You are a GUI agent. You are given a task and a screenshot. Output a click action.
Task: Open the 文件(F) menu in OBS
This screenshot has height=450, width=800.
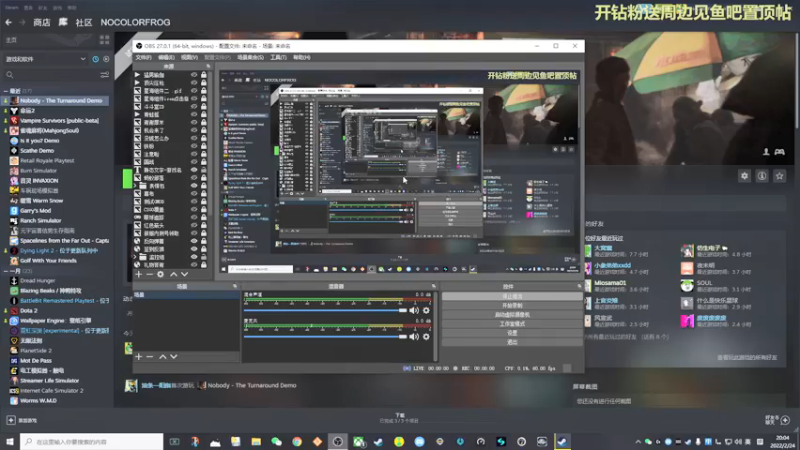(x=143, y=58)
